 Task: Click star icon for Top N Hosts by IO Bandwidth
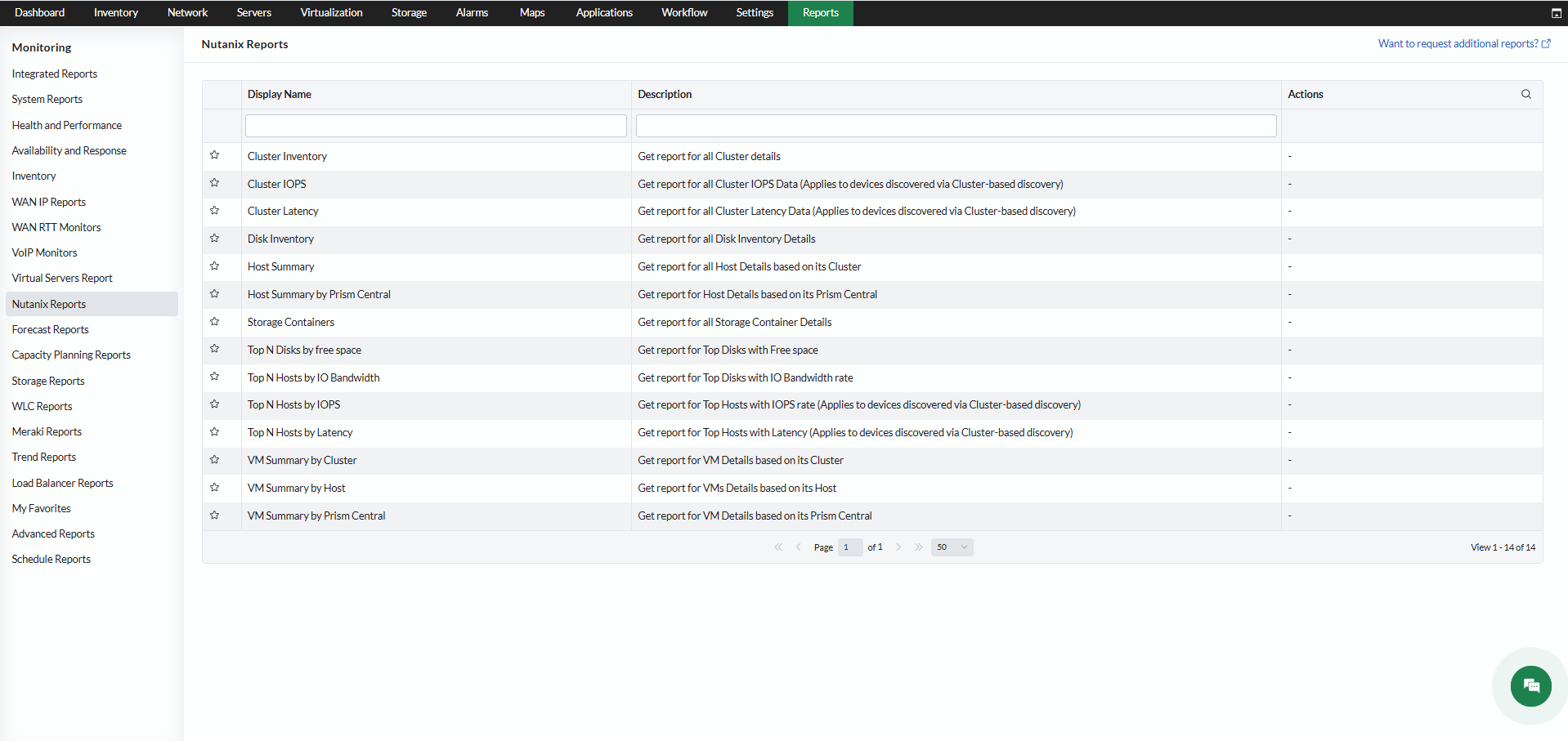214,377
